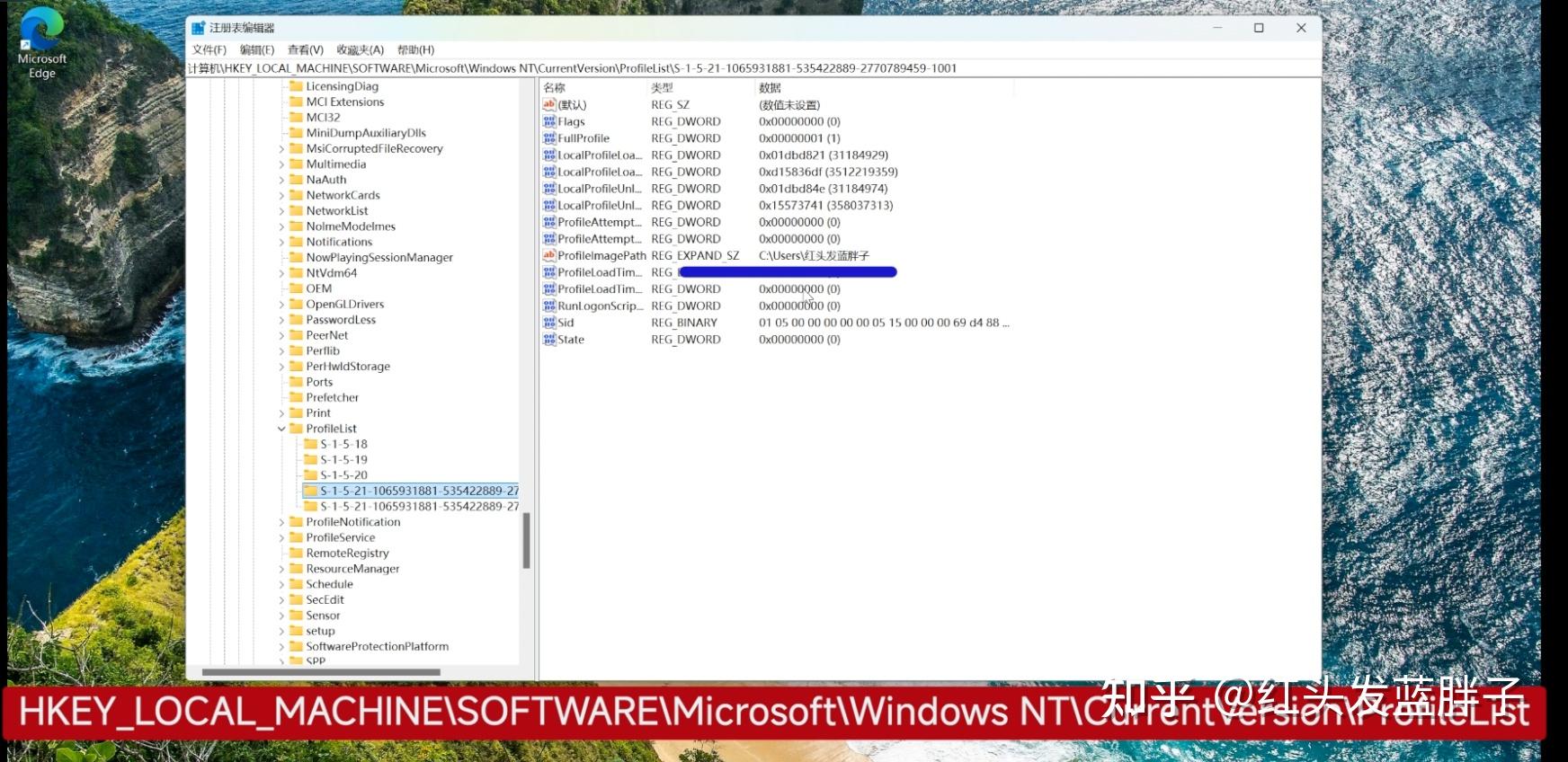Screen dimensions: 1568x762
Task: Click the C:\Users\红头发蓝胖子 data value
Action: (x=814, y=256)
